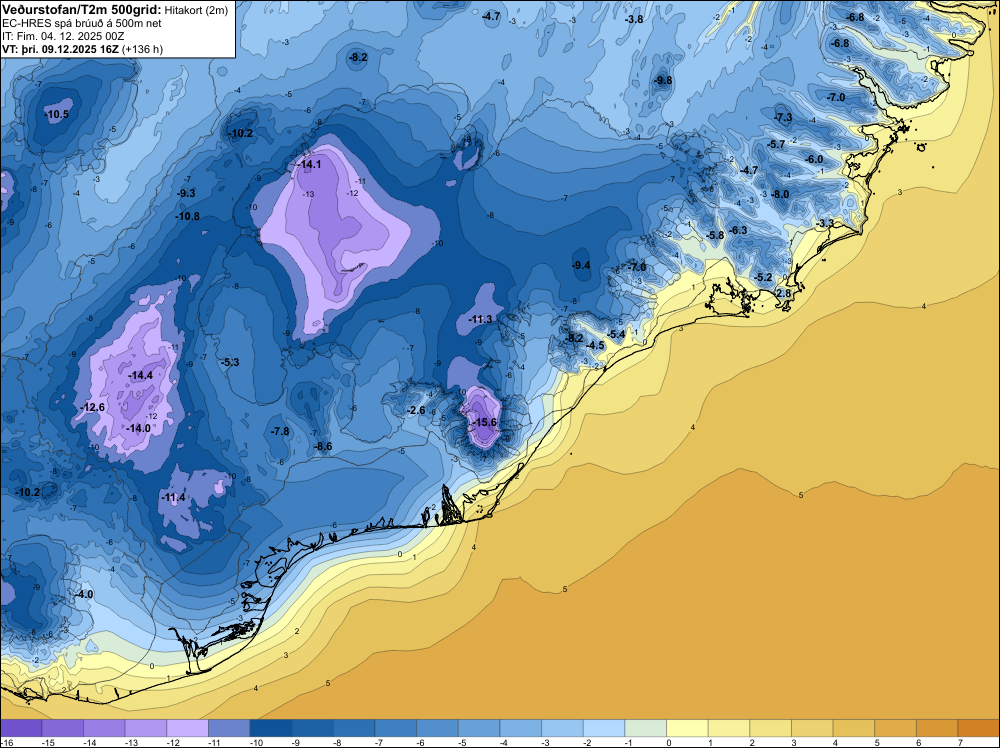Click the -6.3 temperature label
This screenshot has height=748, width=1000.
pyautogui.click(x=738, y=230)
